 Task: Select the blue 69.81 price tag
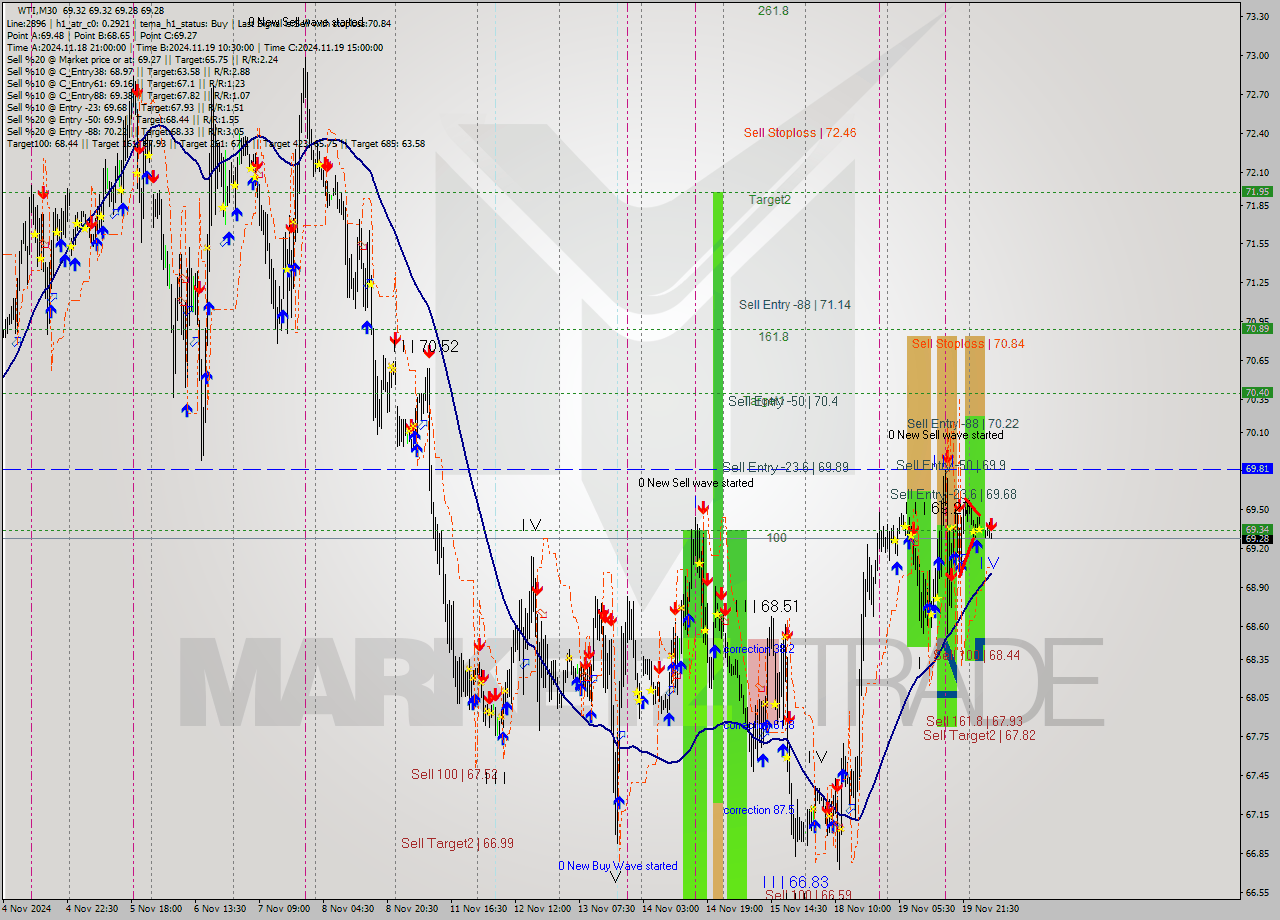[x=1257, y=468]
